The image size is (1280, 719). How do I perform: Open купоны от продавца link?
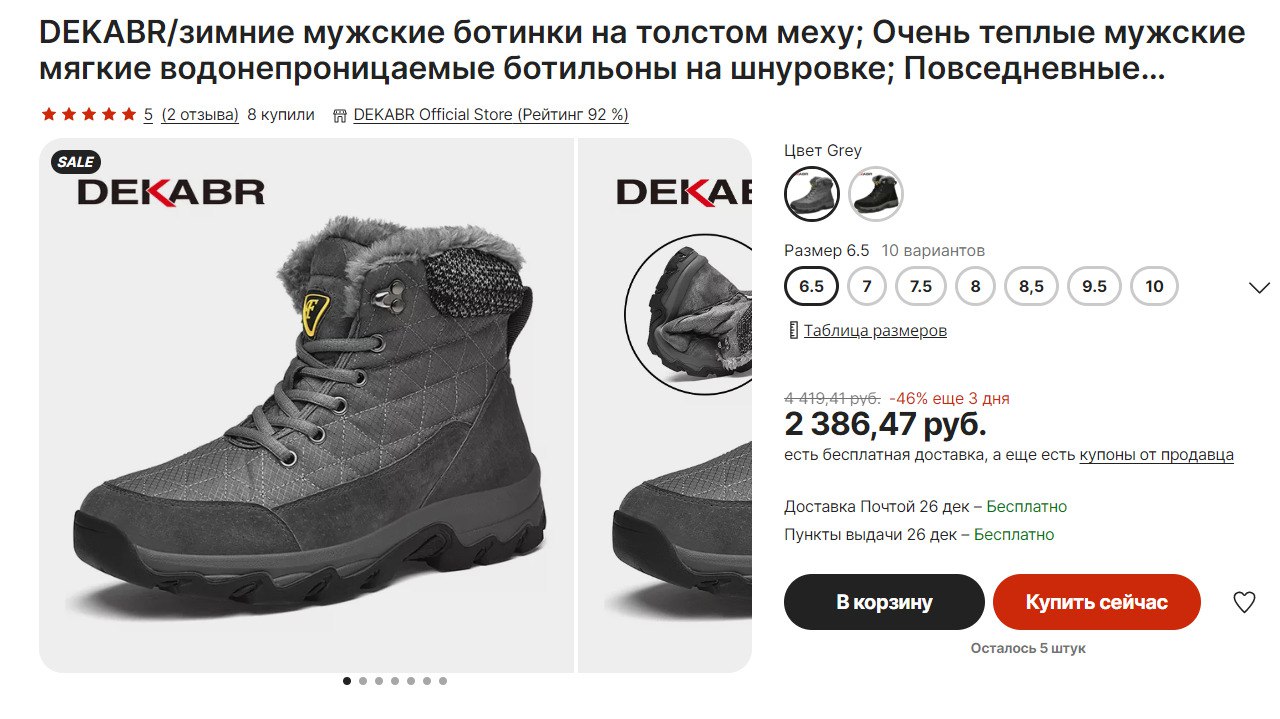(1156, 454)
